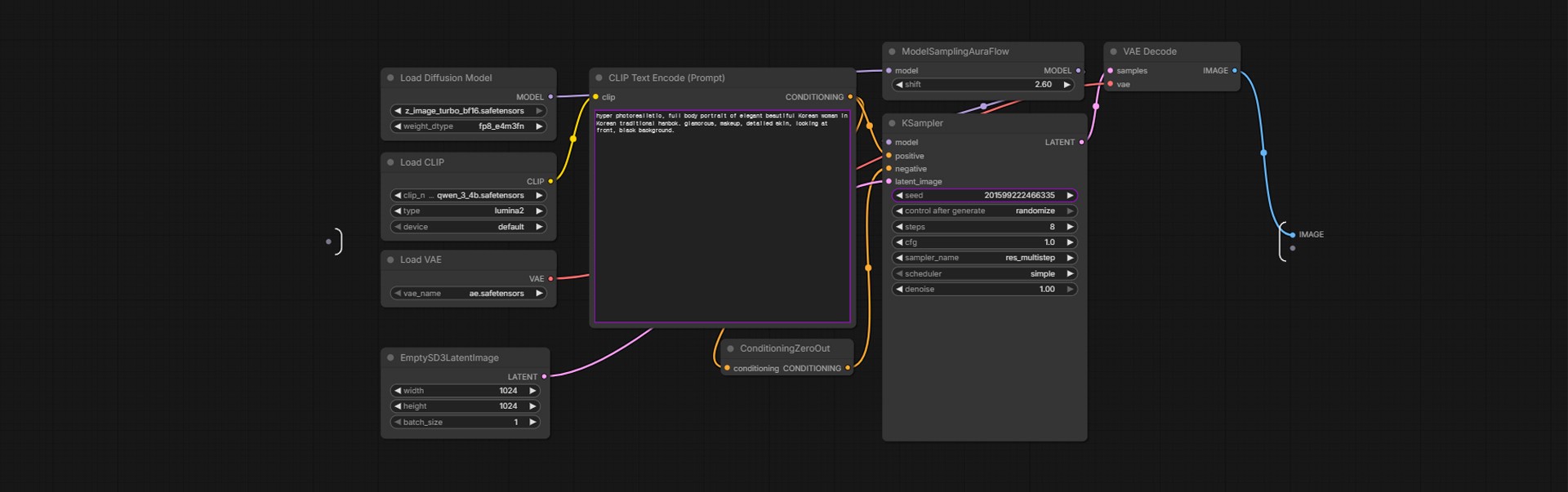Advance scheduler with its right arrow

(1070, 274)
